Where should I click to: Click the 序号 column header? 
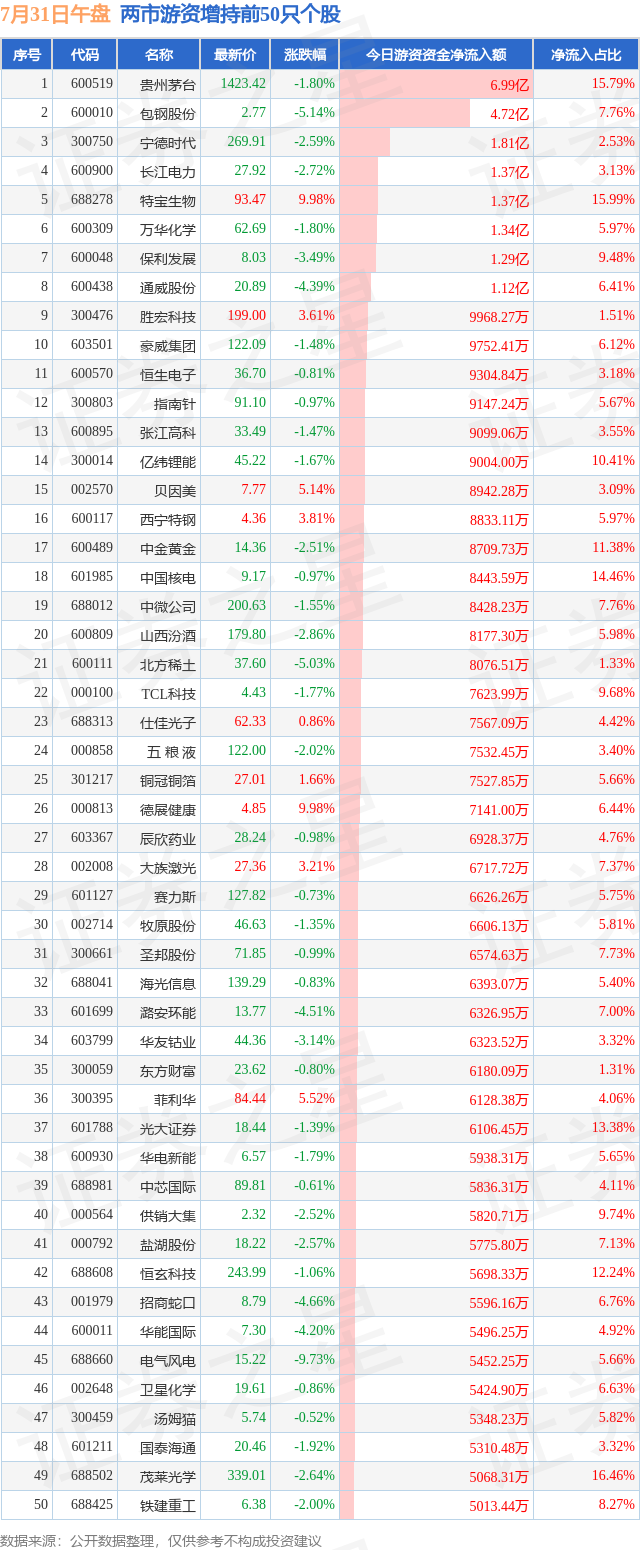pos(27,55)
